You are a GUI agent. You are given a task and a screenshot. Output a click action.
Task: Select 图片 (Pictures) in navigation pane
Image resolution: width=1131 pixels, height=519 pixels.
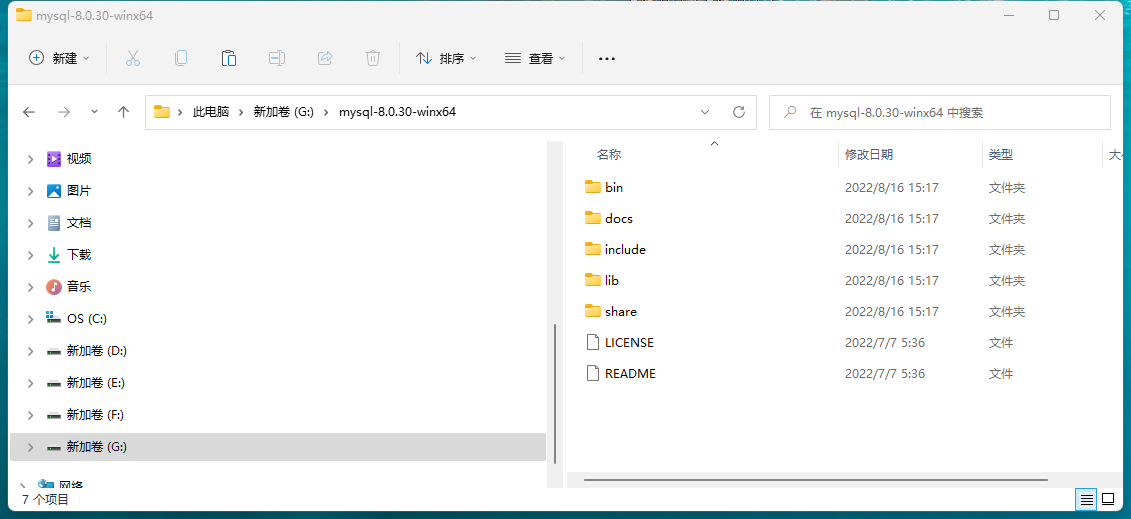pyautogui.click(x=79, y=191)
